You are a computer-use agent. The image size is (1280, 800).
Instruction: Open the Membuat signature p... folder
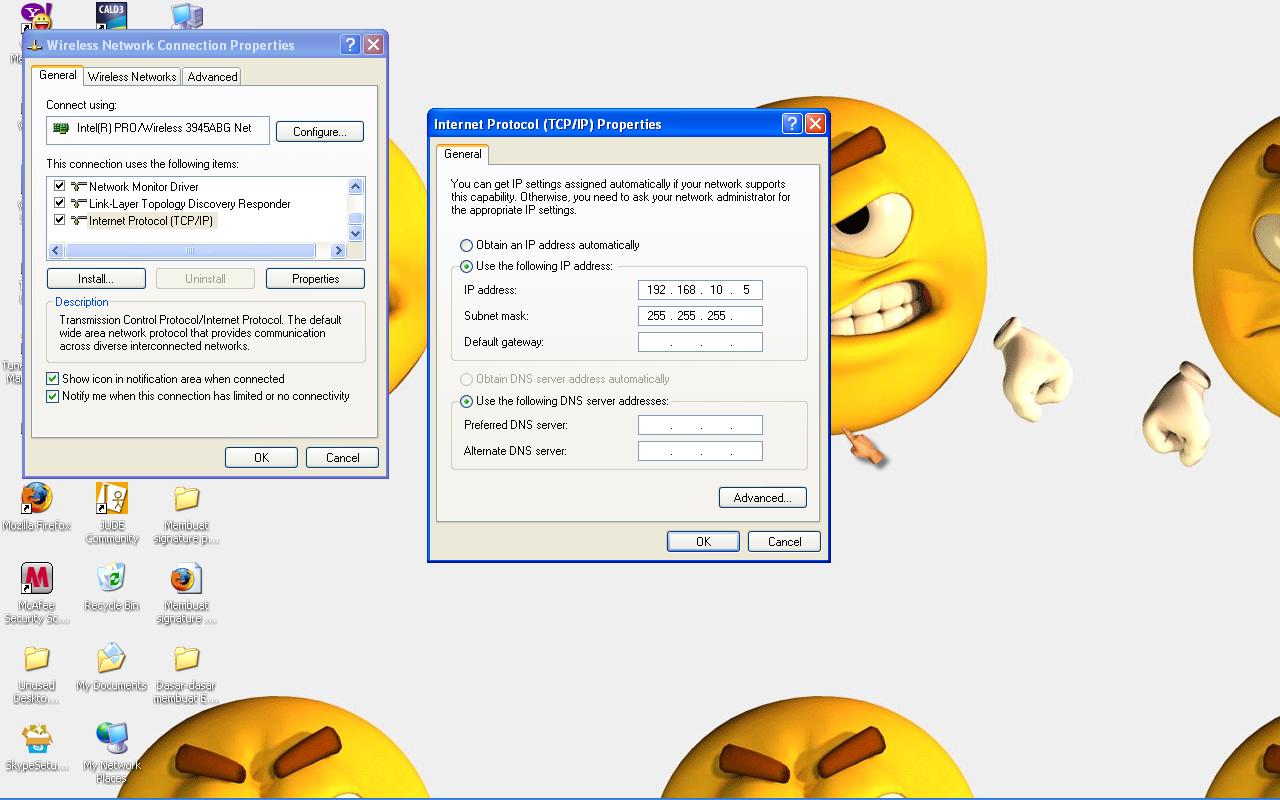coord(186,497)
